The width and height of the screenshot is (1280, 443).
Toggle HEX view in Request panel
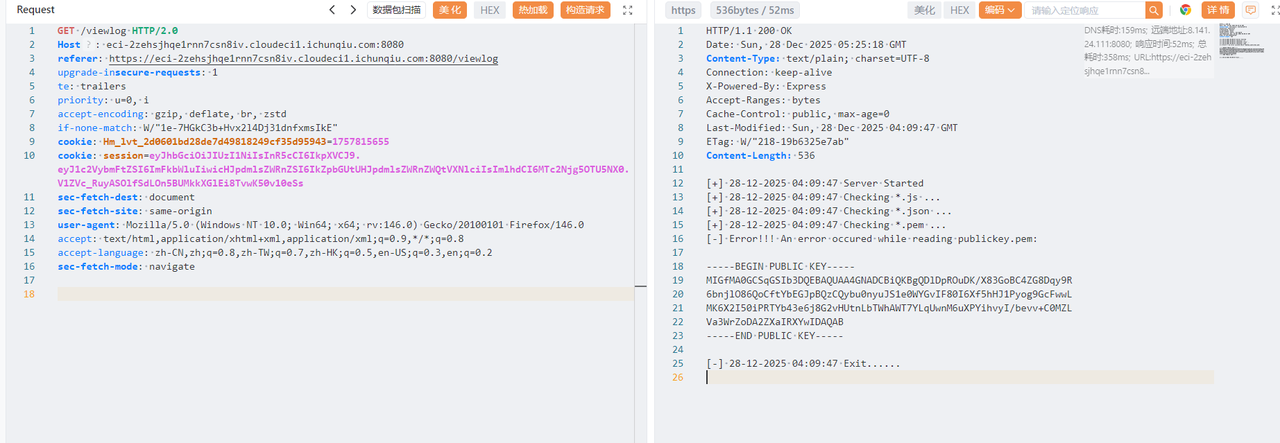[489, 10]
